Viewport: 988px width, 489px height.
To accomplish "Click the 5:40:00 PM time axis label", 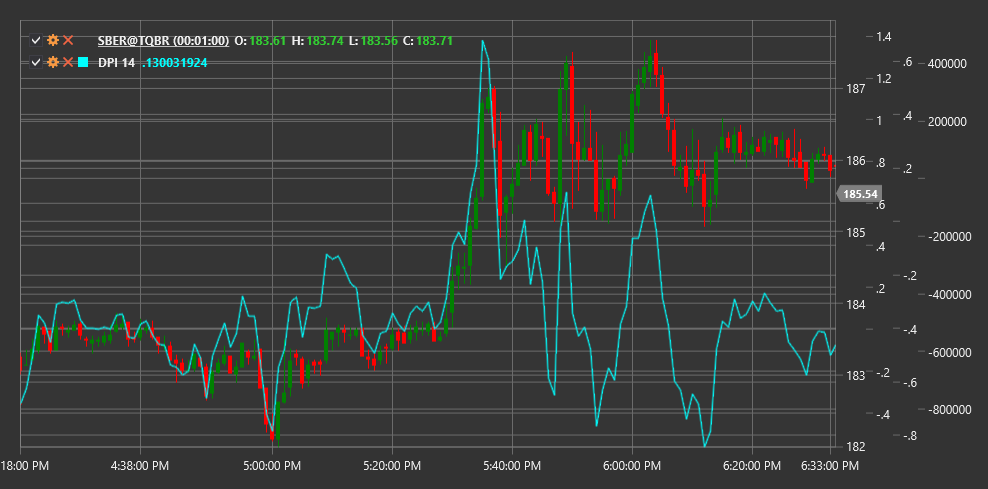I will (512, 466).
